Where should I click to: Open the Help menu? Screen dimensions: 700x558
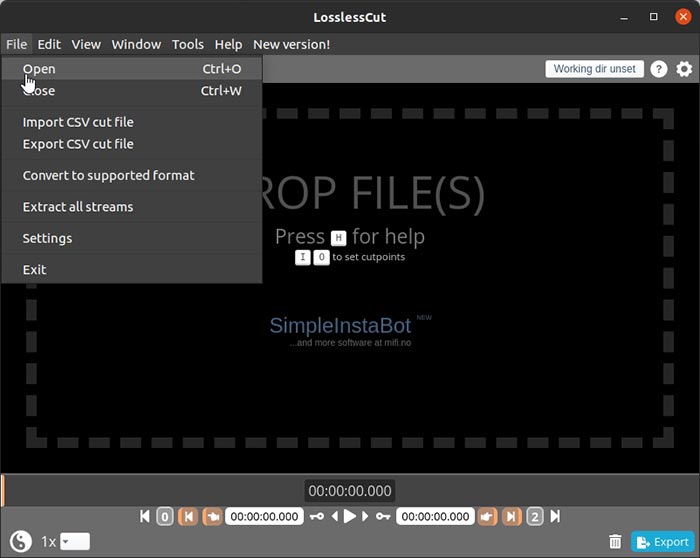228,44
